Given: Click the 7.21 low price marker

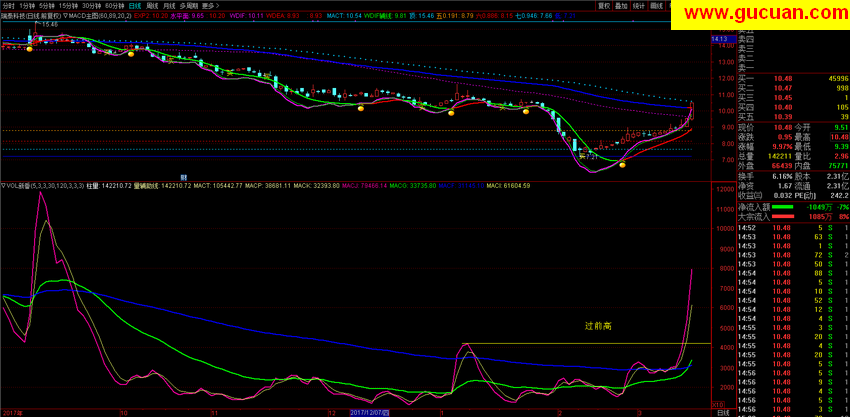Looking at the screenshot, I should pos(591,156).
